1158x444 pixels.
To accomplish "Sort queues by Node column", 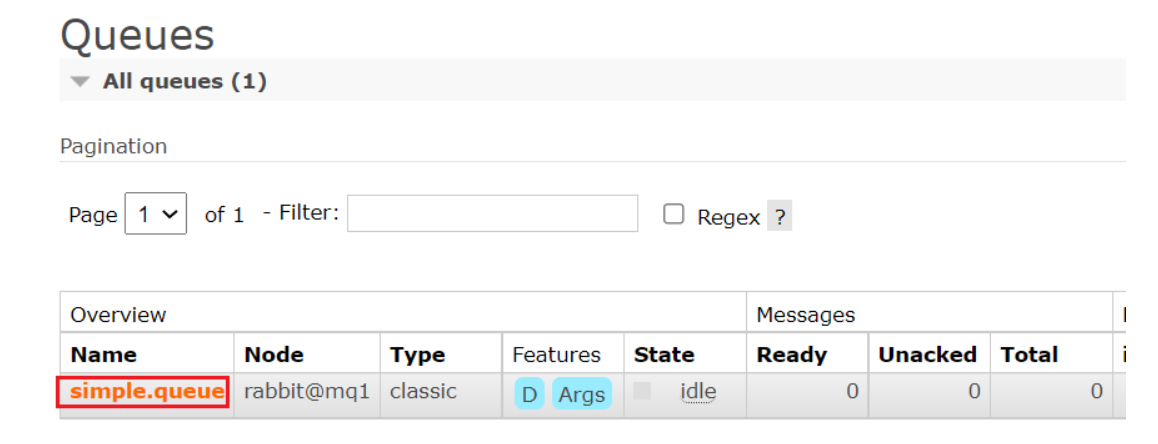I will pos(274,355).
